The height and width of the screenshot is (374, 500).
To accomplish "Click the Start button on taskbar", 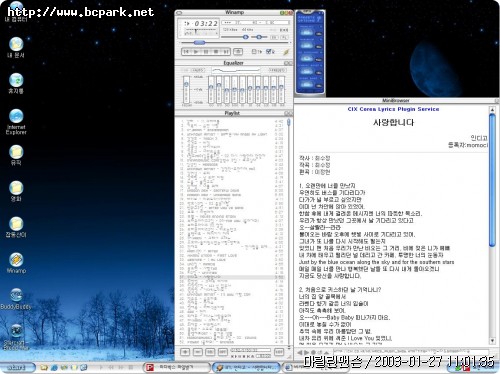I will point(17,367).
